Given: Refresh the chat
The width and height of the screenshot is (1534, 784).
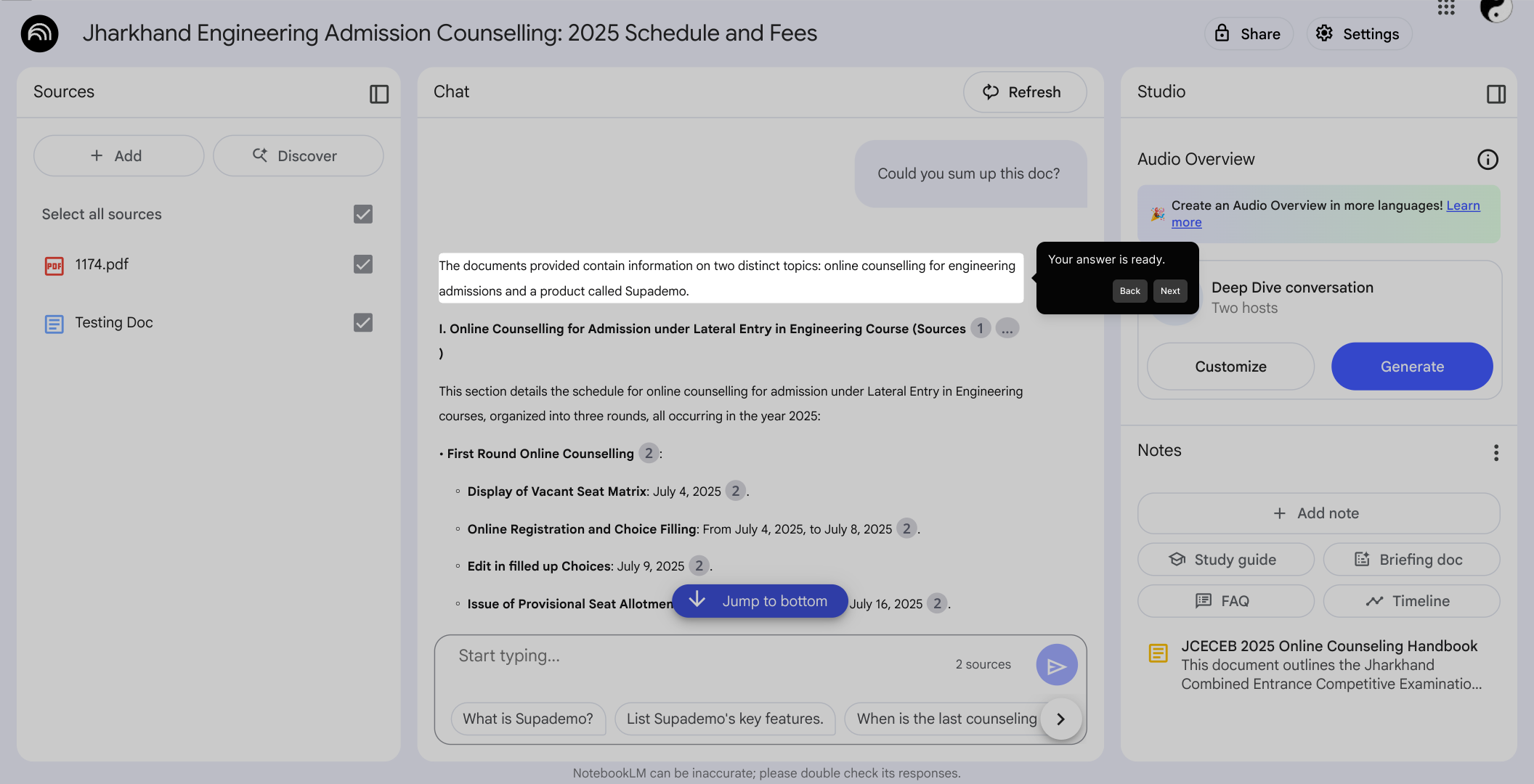Looking at the screenshot, I should (x=1025, y=92).
